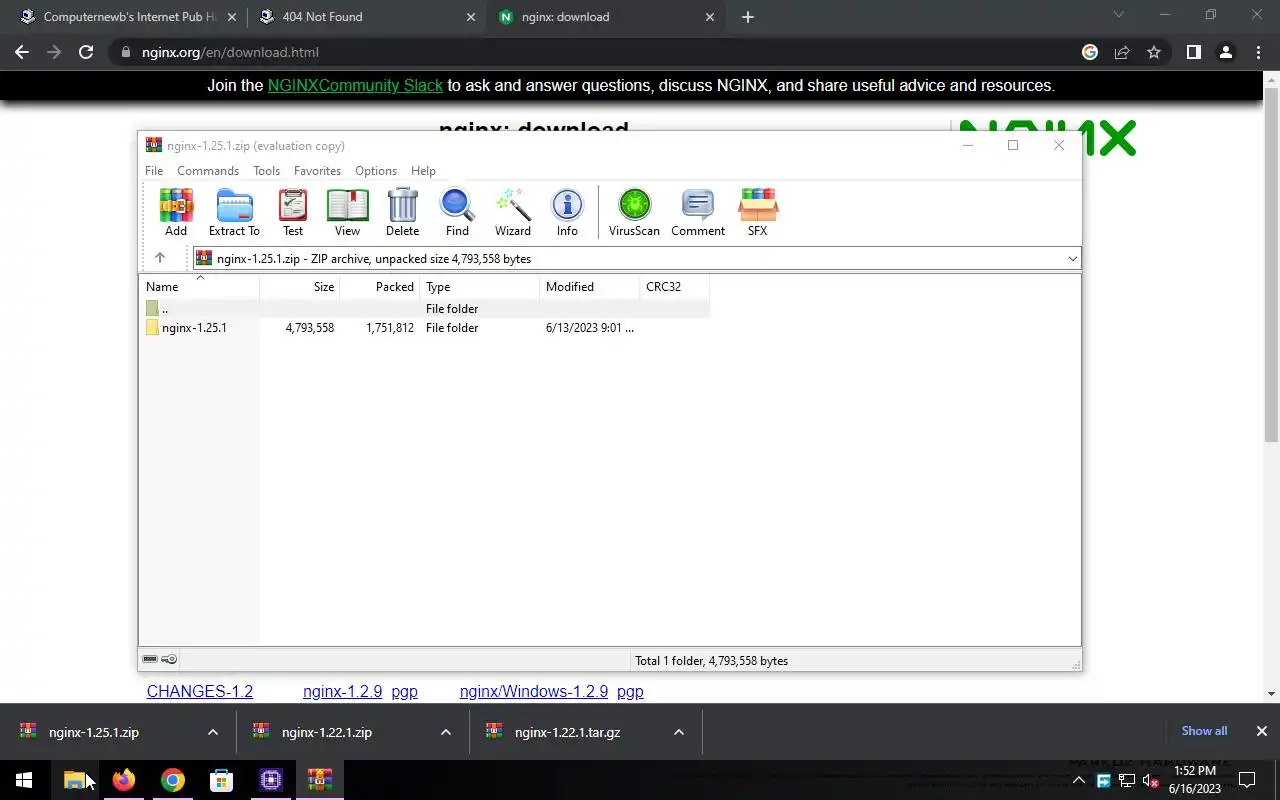The image size is (1280, 800).
Task: Launch Firefox from taskbar
Action: click(x=123, y=780)
